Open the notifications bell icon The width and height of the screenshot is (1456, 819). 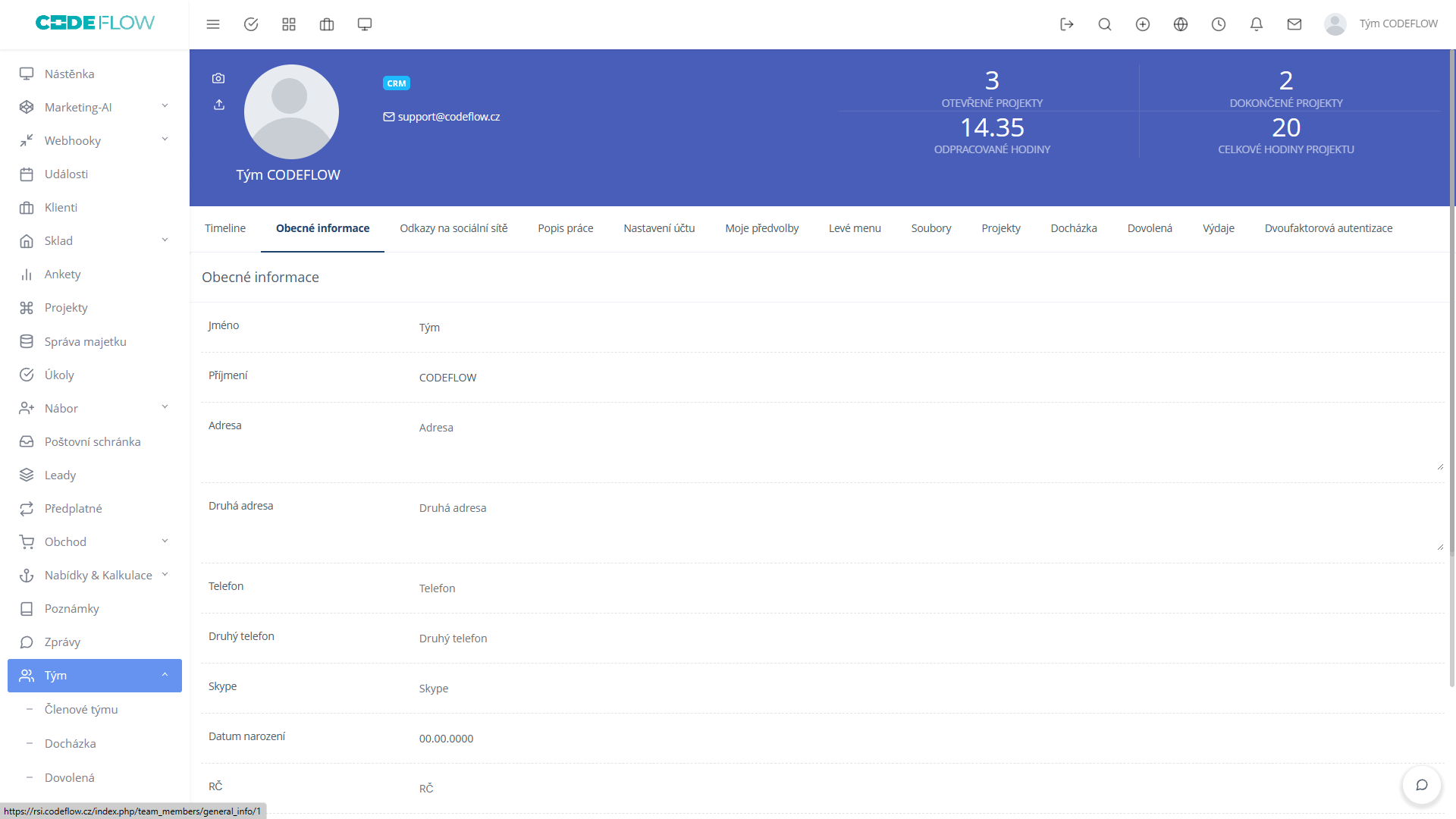click(x=1257, y=24)
